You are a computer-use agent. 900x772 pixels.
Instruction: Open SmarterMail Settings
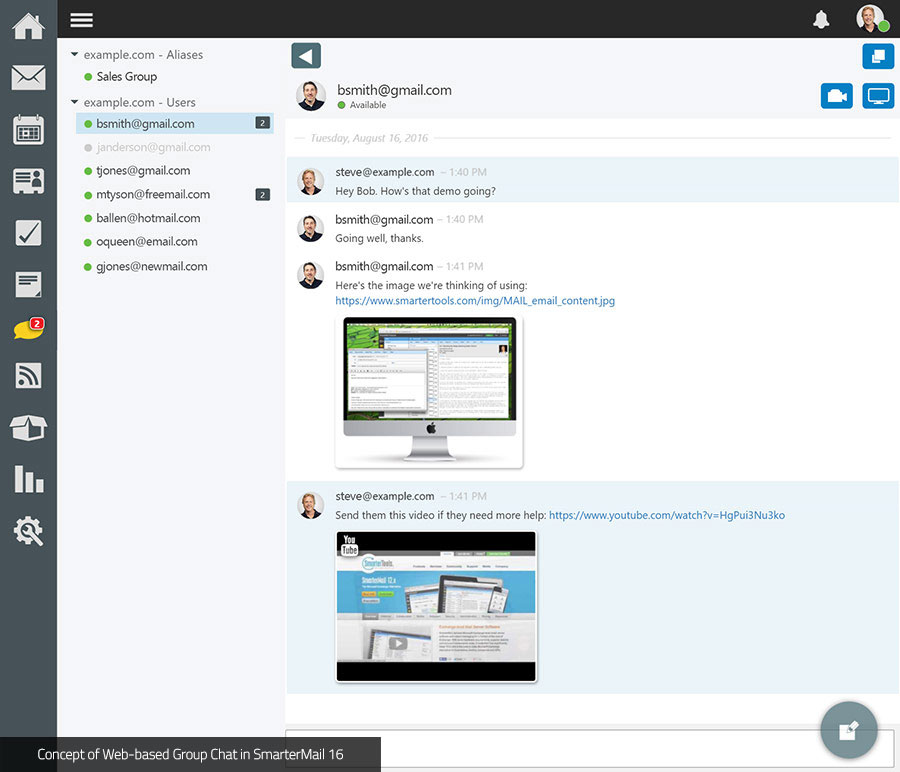click(27, 531)
